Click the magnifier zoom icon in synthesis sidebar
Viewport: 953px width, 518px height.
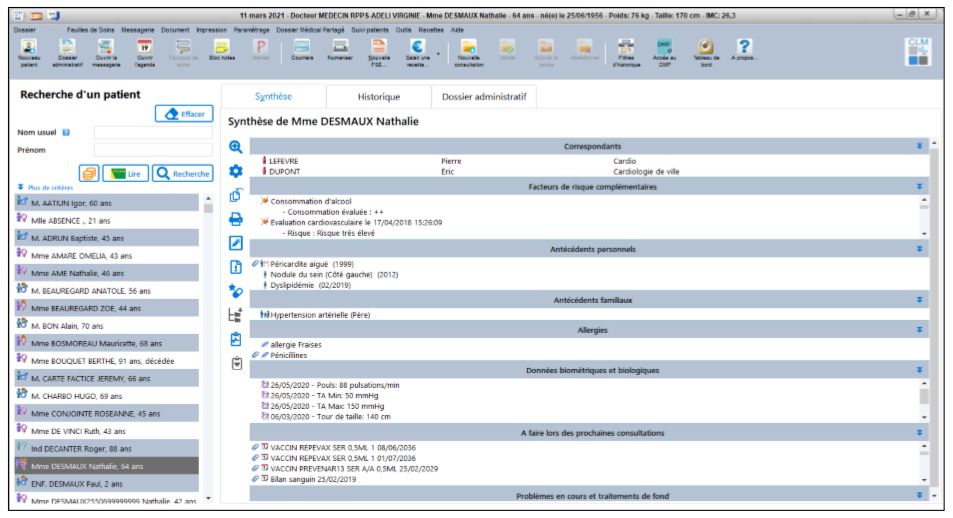(x=236, y=147)
